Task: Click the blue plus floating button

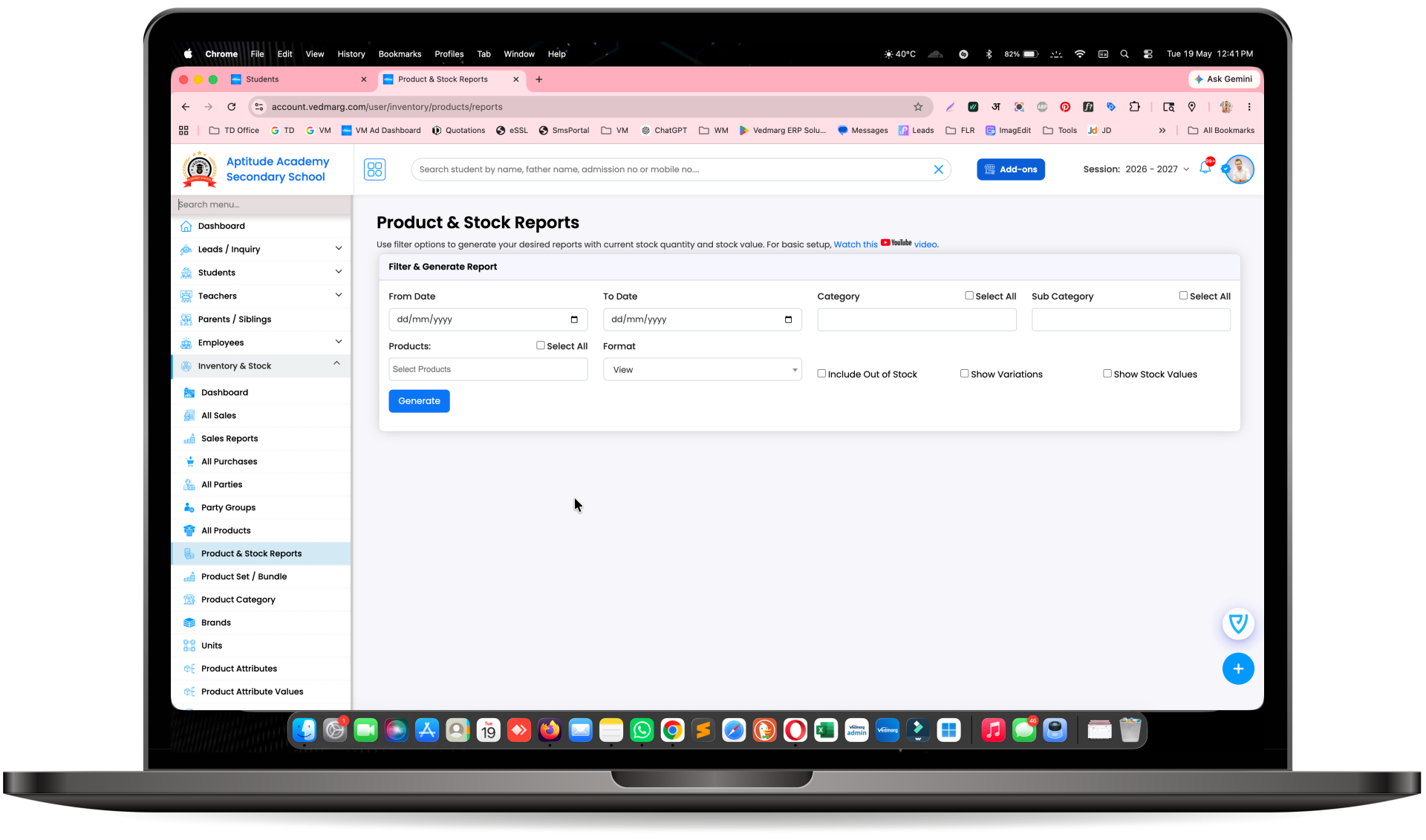Action: (1238, 668)
